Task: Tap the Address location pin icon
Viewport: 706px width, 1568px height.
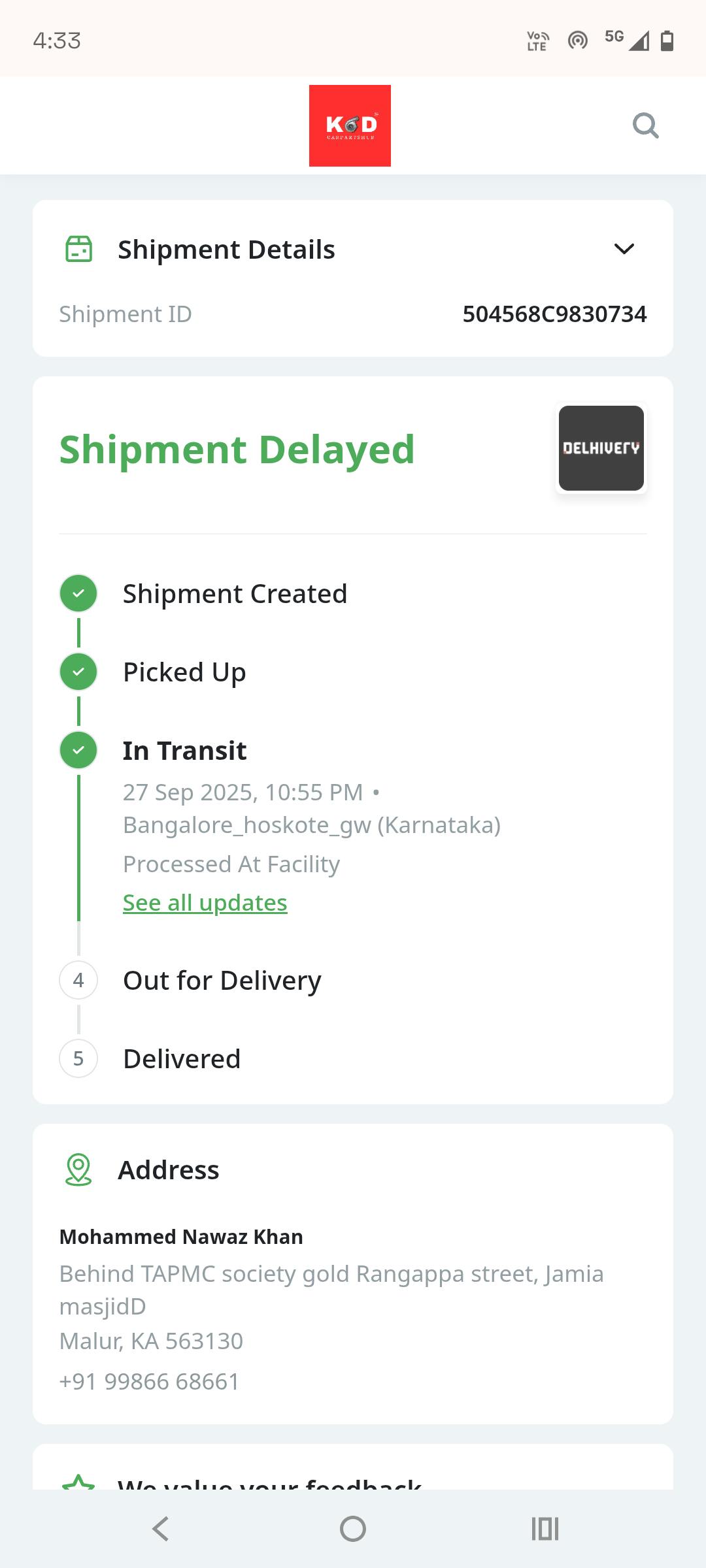Action: [x=78, y=1169]
